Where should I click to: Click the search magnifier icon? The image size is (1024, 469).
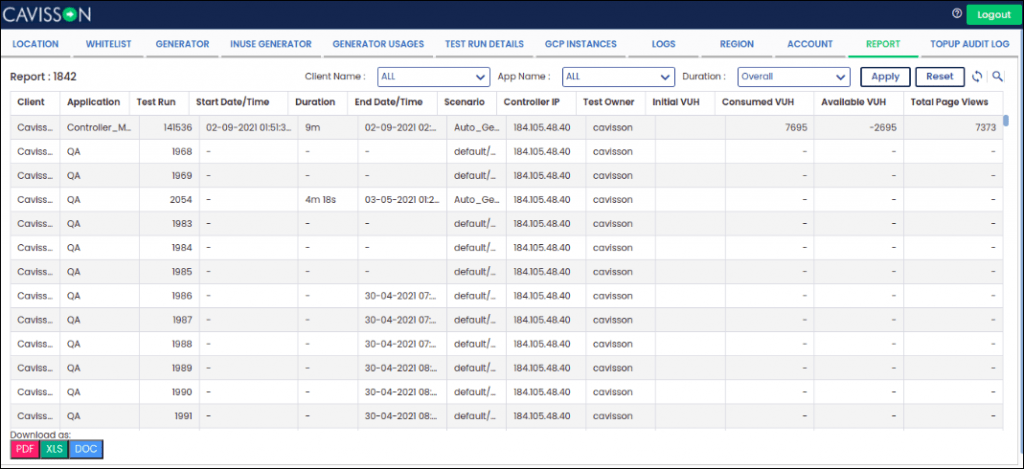(x=997, y=76)
